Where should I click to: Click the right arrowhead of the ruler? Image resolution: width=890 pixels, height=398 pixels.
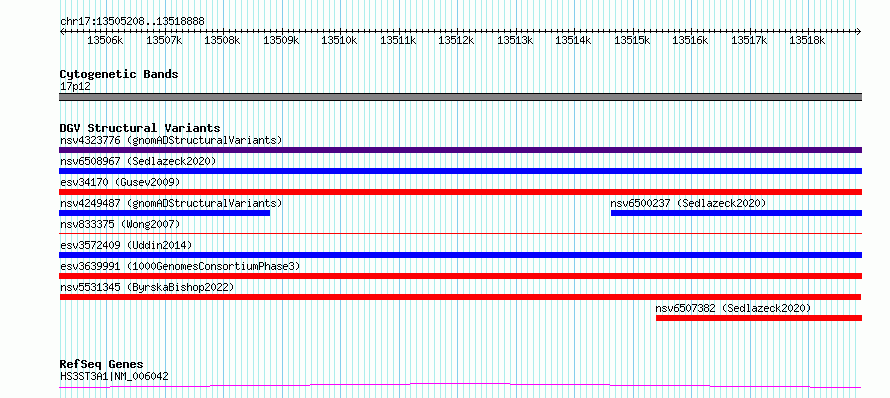859,31
